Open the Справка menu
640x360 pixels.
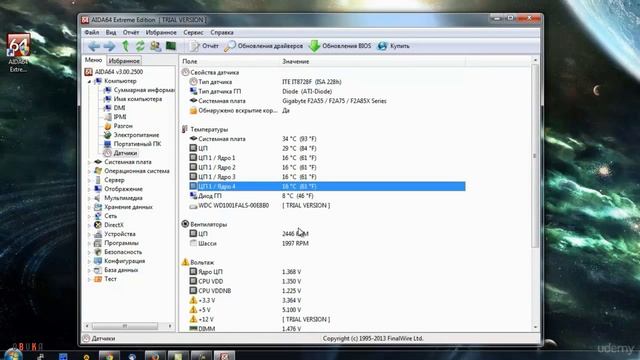[x=222, y=32]
